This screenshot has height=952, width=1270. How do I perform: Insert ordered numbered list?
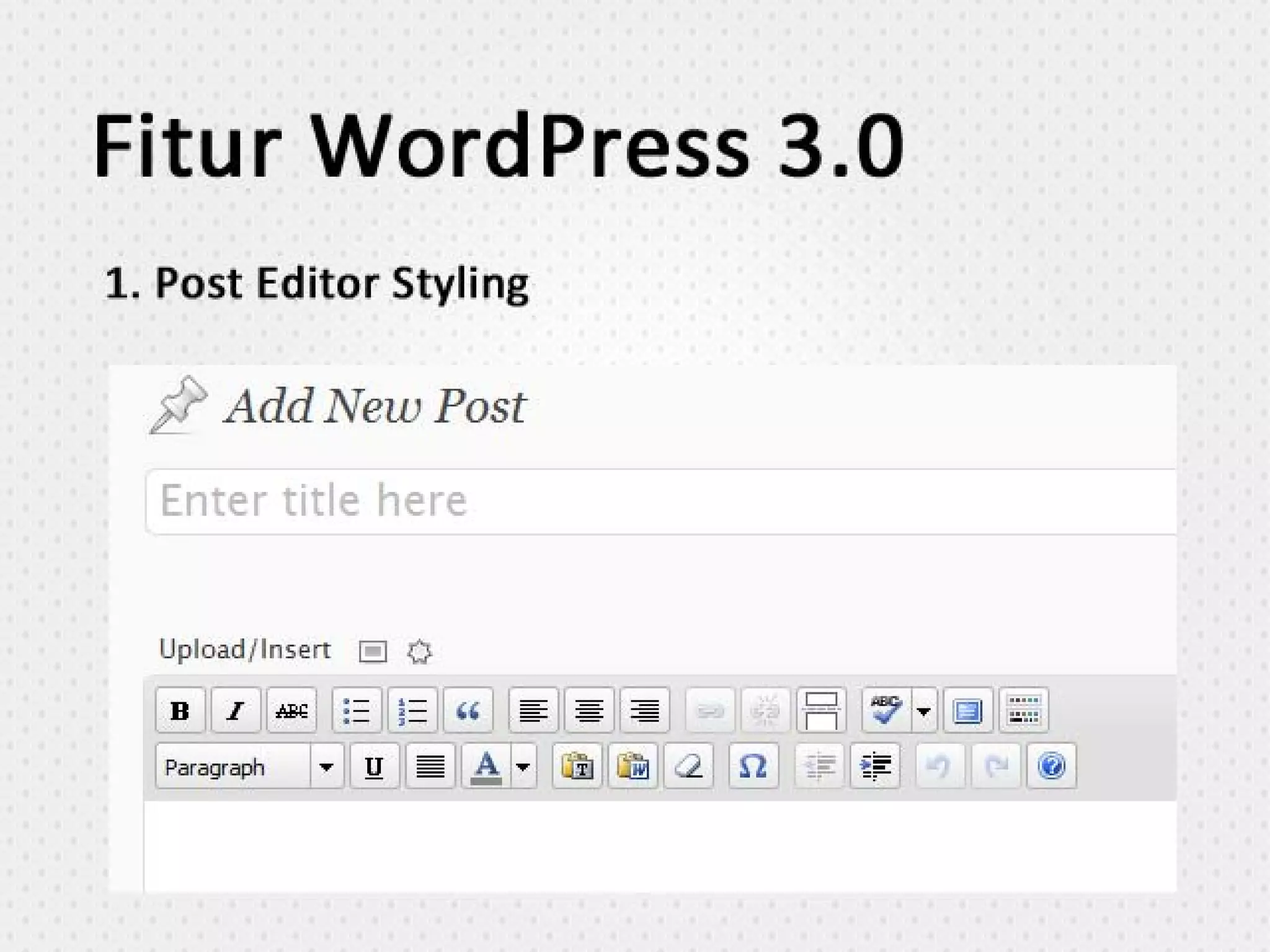412,710
